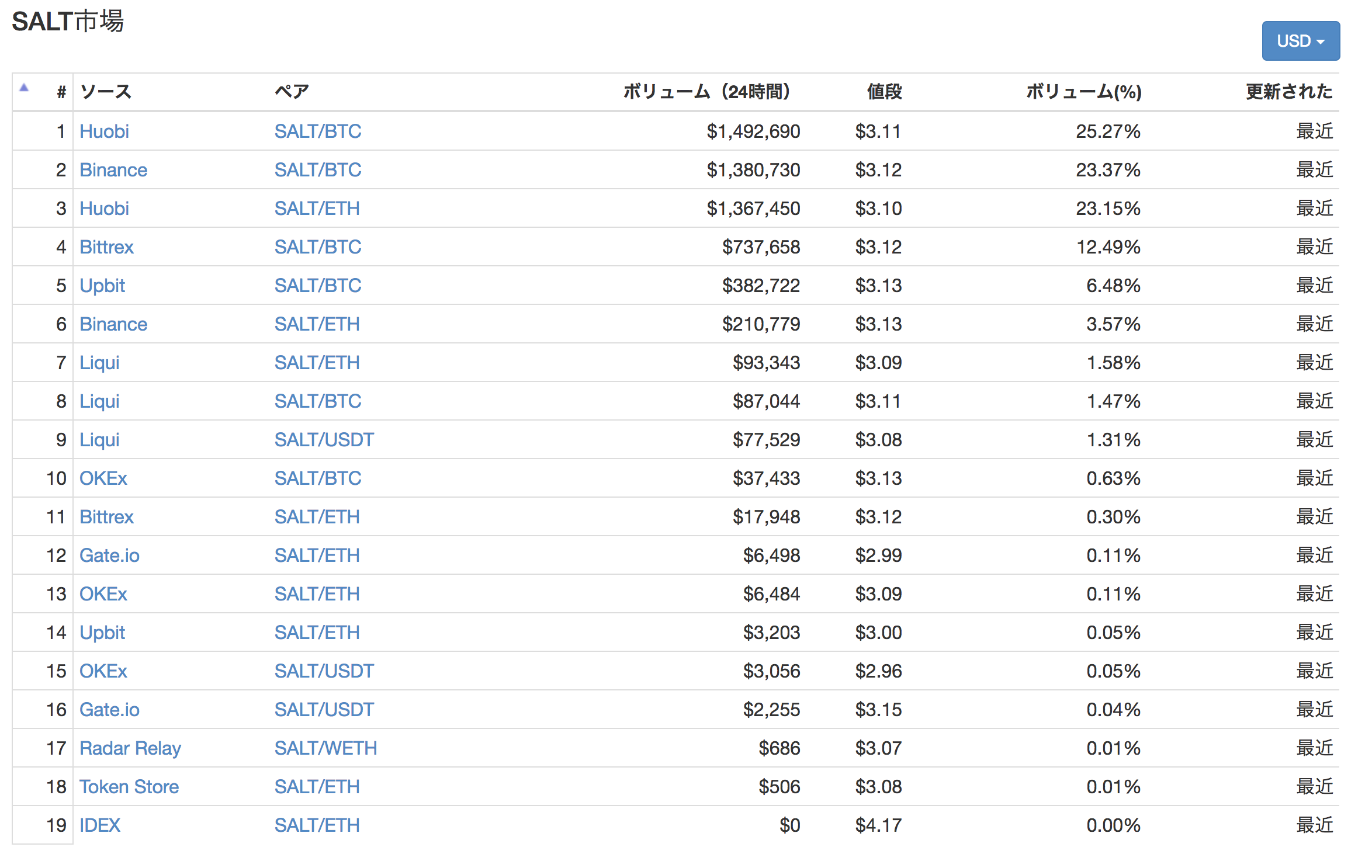The image size is (1372, 868).
Task: Open OKEx link in row 15
Action: pyautogui.click(x=103, y=671)
